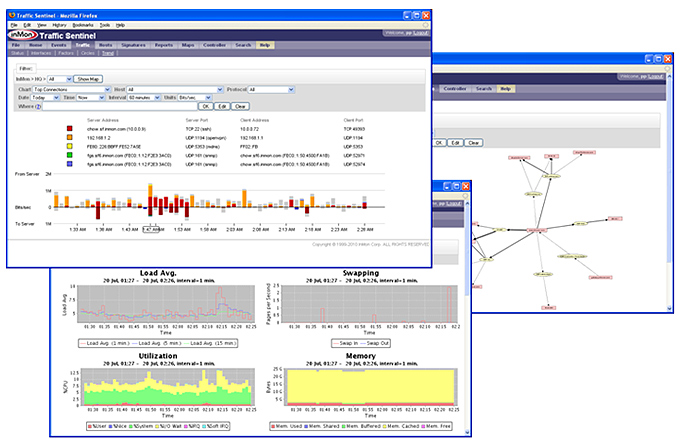Click the Memory chart

tap(371, 387)
